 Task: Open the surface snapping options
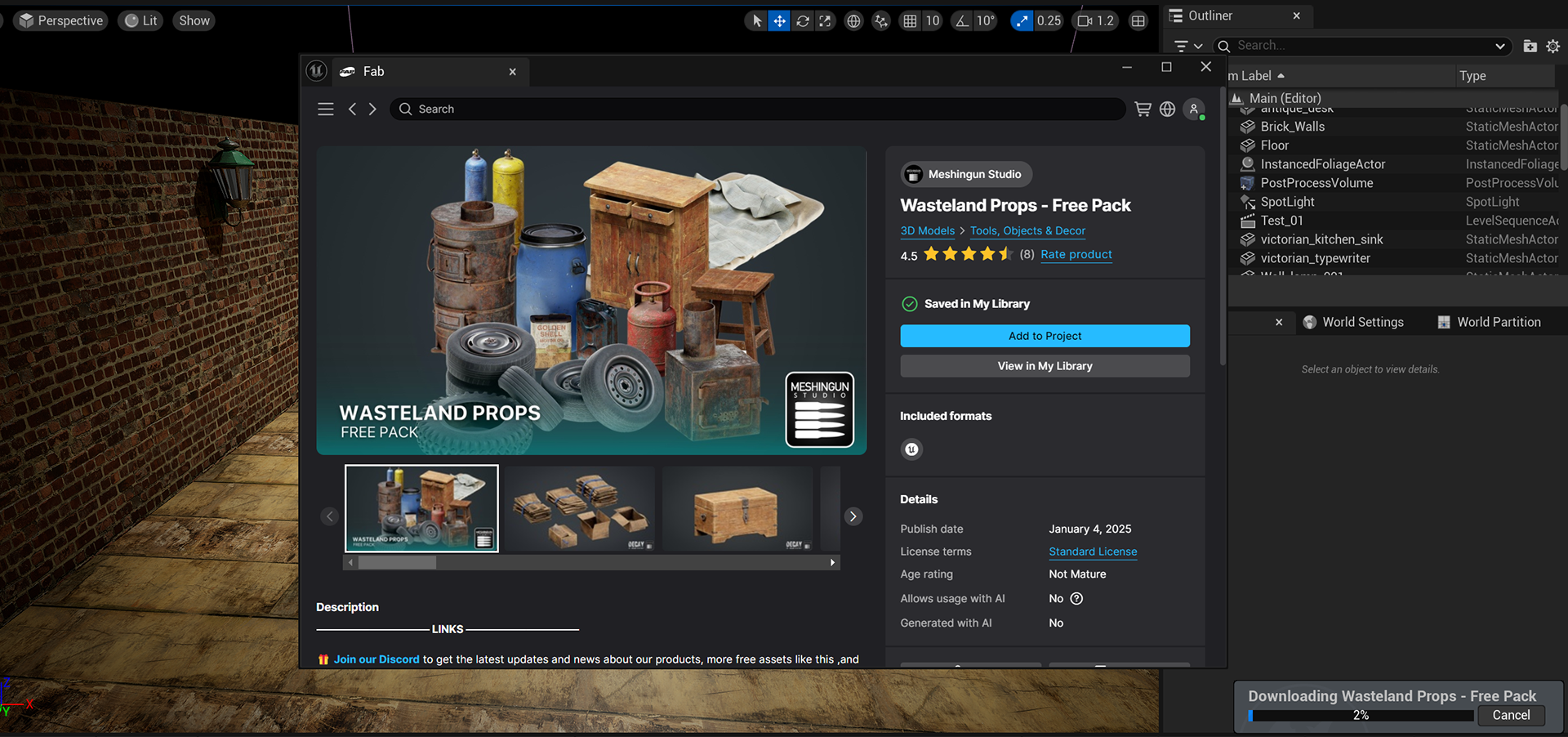pyautogui.click(x=880, y=20)
